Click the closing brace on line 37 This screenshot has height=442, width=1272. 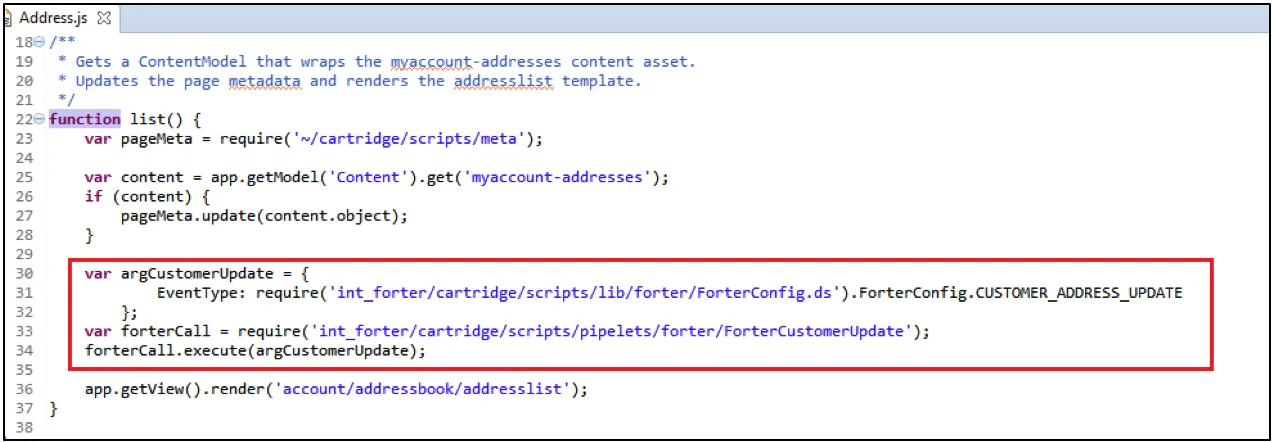(x=54, y=409)
